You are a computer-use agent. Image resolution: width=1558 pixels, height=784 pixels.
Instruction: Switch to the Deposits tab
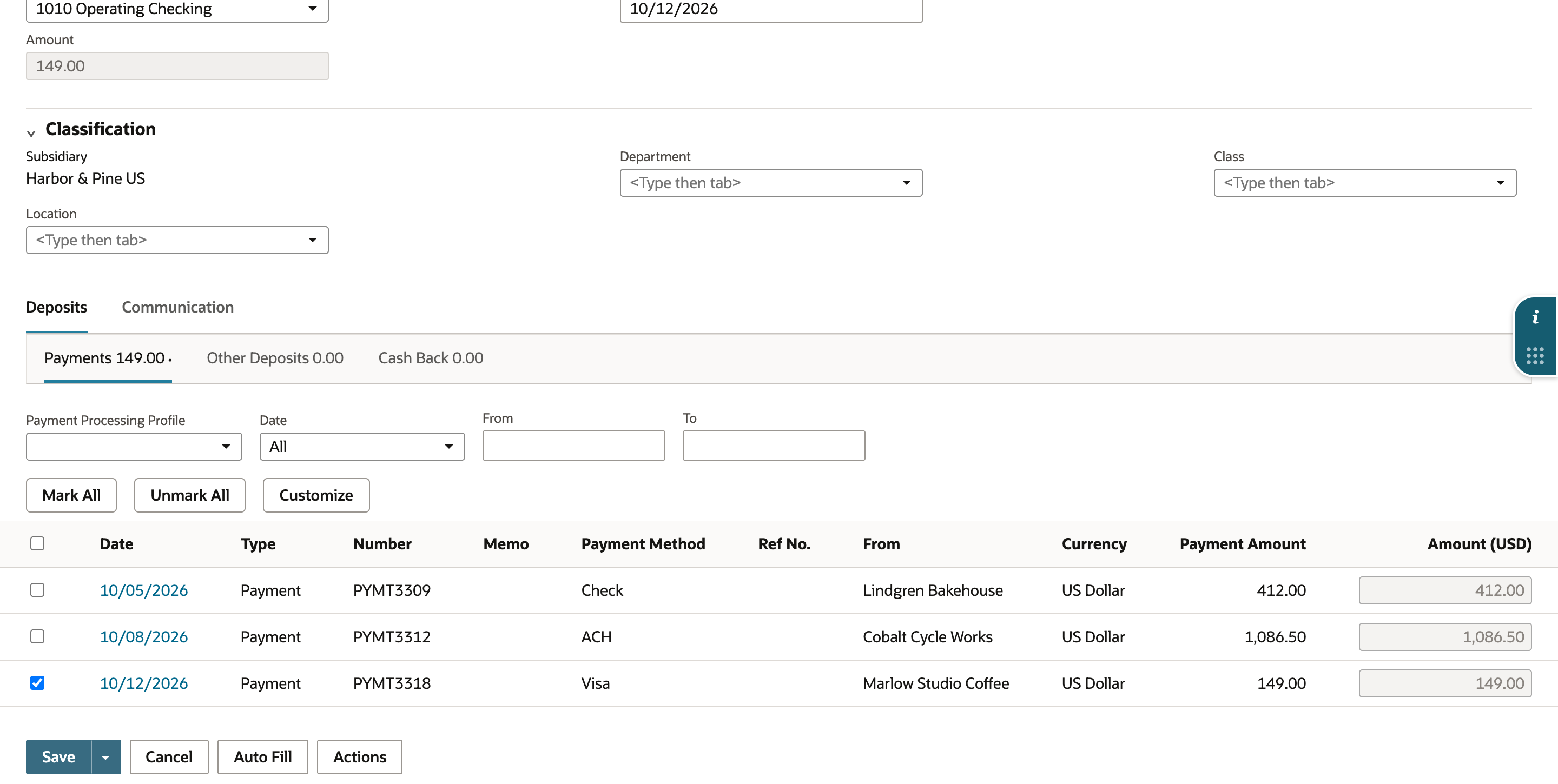click(56, 307)
